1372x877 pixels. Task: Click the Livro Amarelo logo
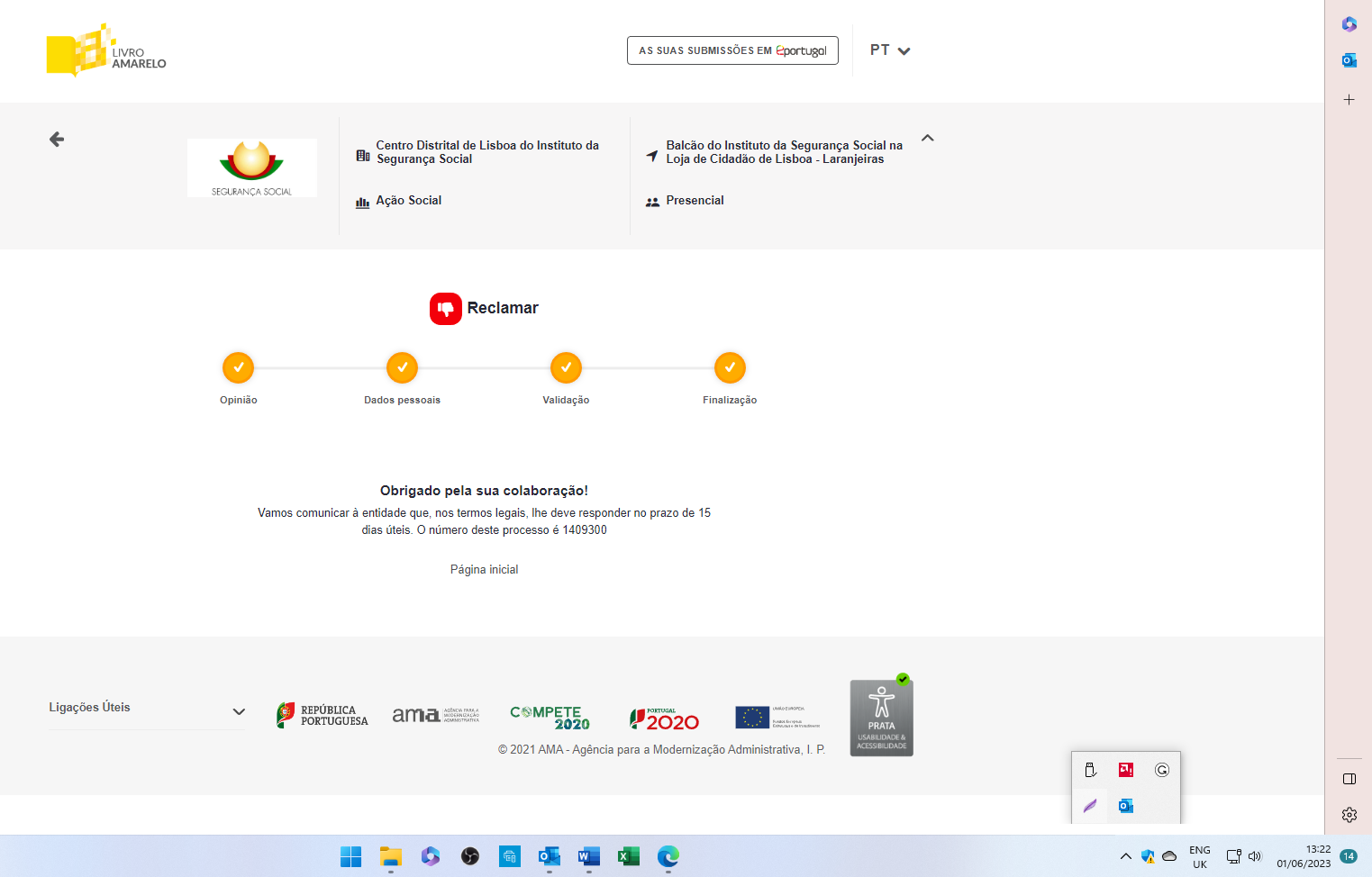tap(106, 50)
